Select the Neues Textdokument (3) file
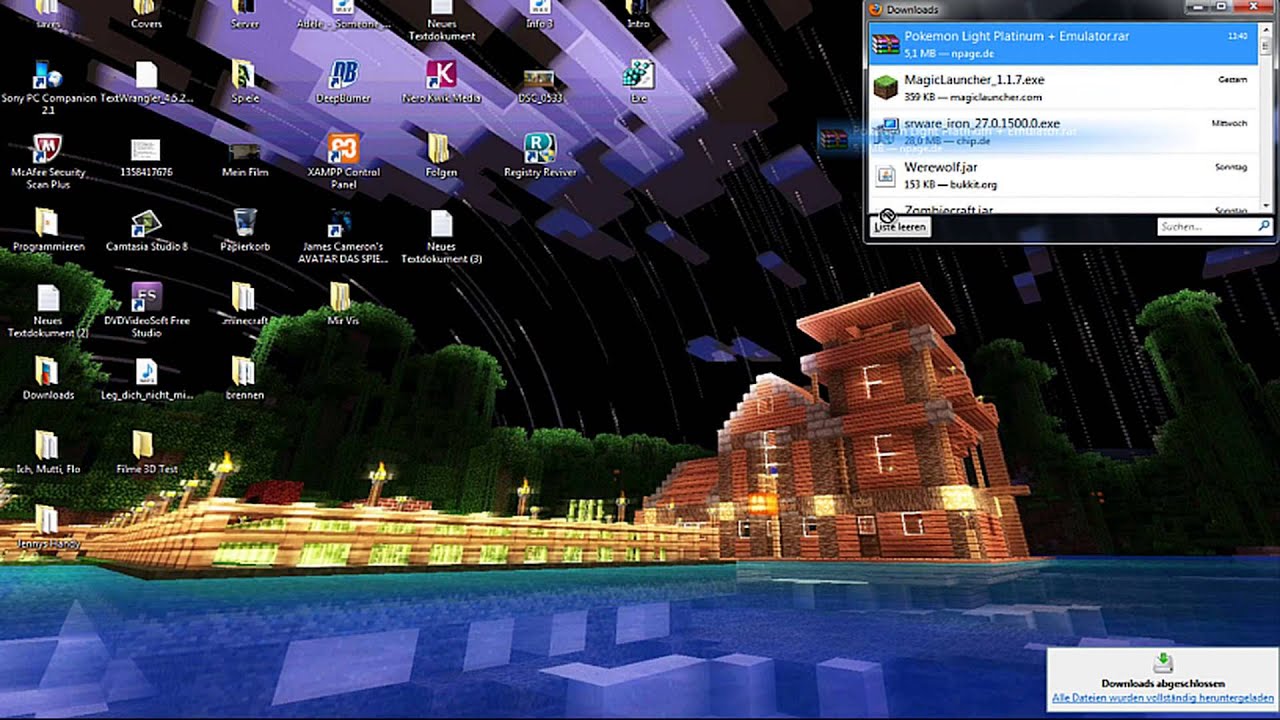Image resolution: width=1280 pixels, height=720 pixels. 441,236
